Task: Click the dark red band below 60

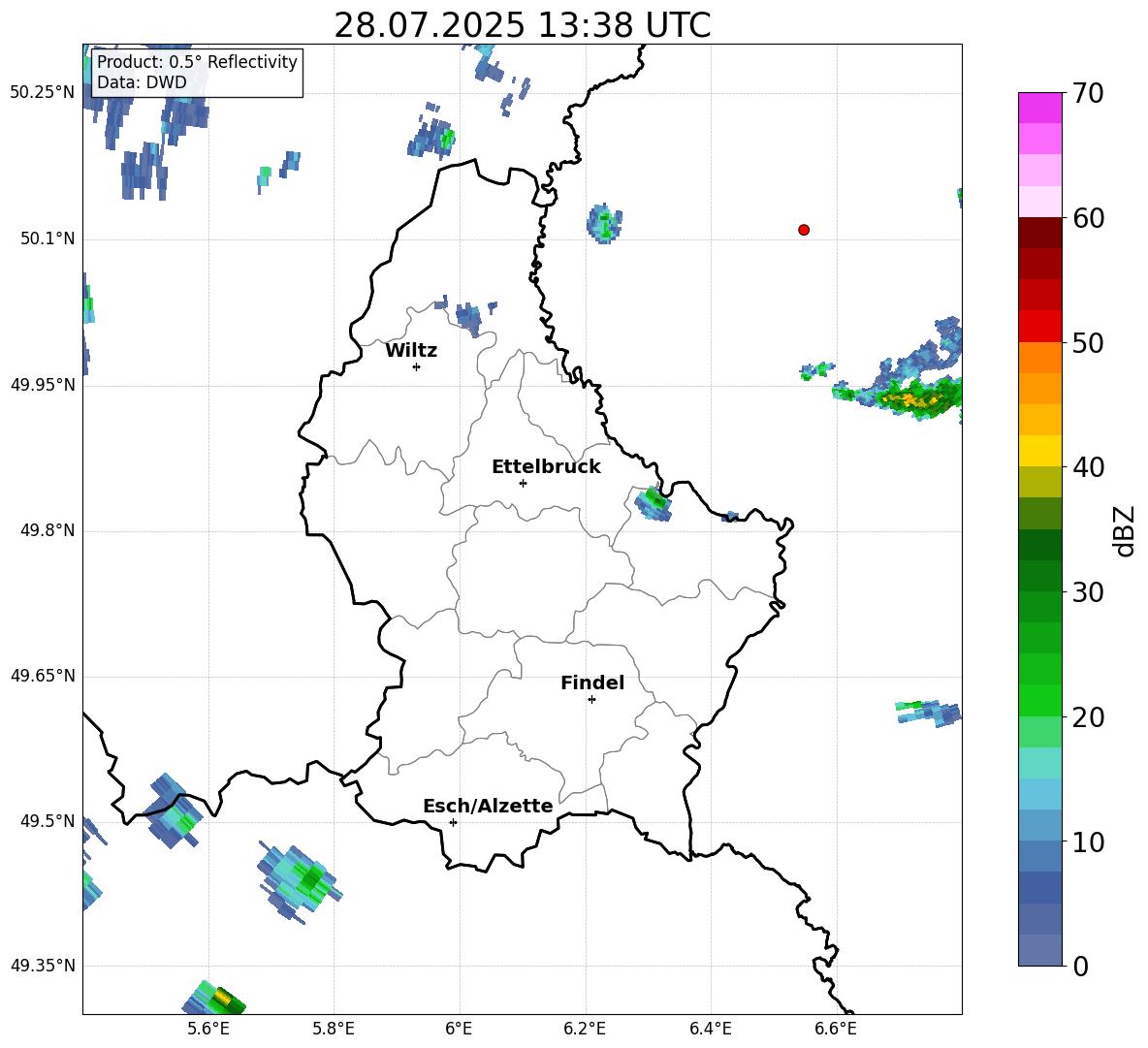Action: coord(1039,233)
